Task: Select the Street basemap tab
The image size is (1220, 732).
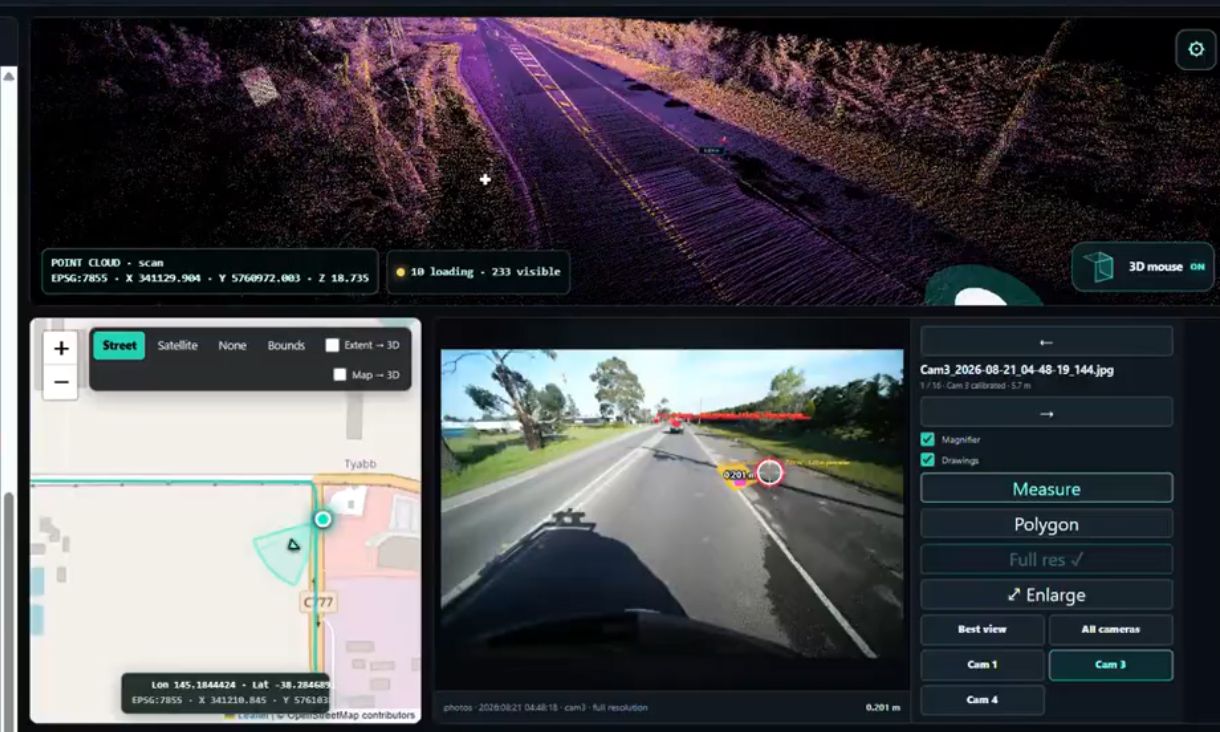Action: pos(119,346)
